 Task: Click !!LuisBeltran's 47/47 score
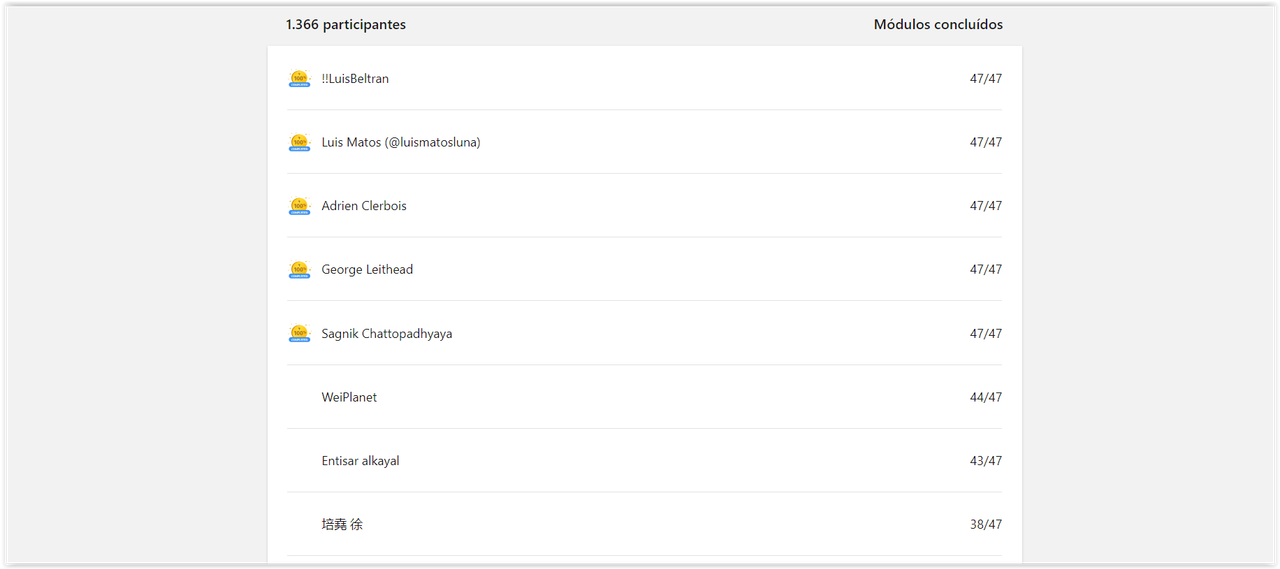coord(985,79)
